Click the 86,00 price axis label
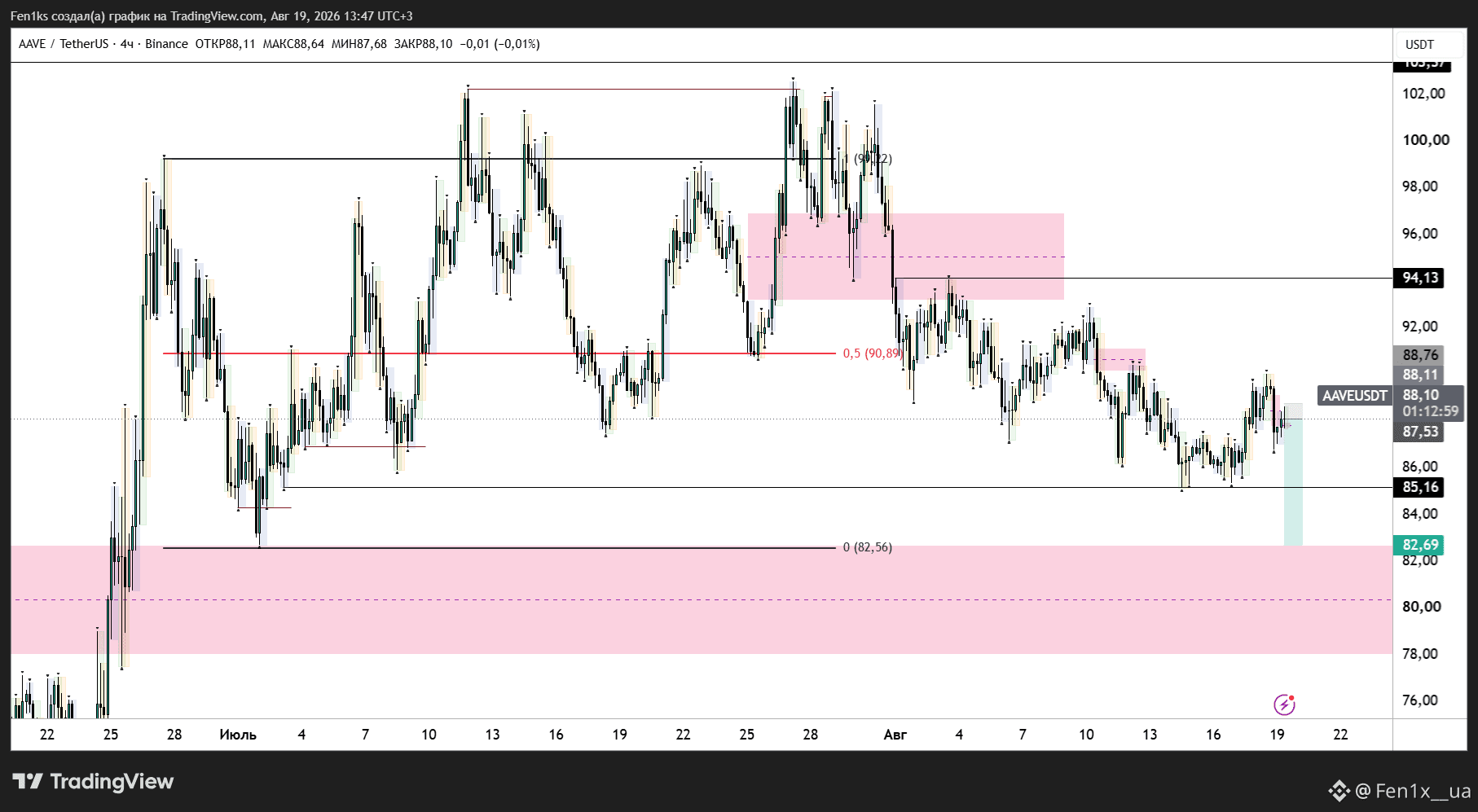The image size is (1478, 812). 1419,467
